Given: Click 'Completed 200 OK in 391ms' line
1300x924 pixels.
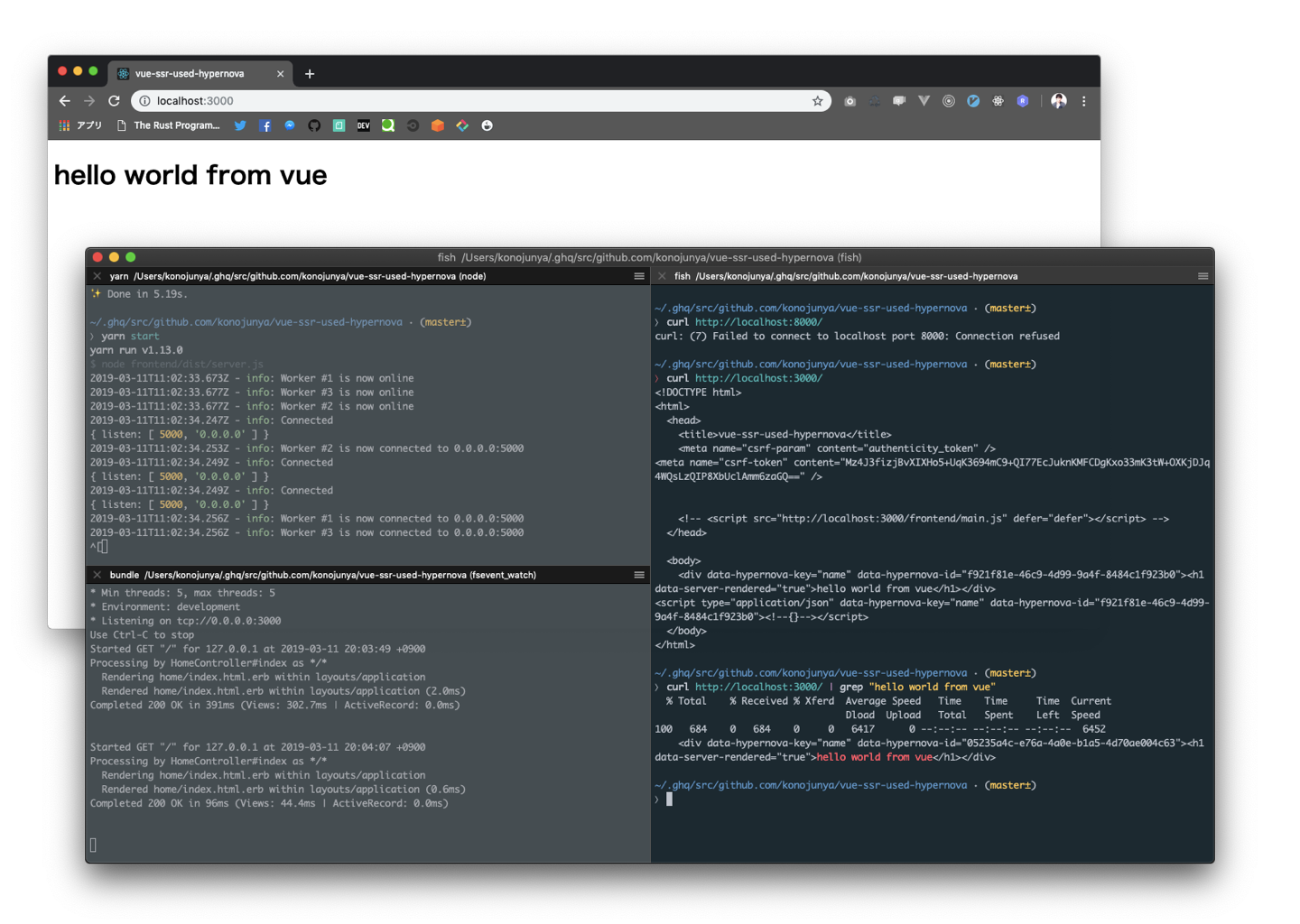Looking at the screenshot, I should tap(274, 705).
